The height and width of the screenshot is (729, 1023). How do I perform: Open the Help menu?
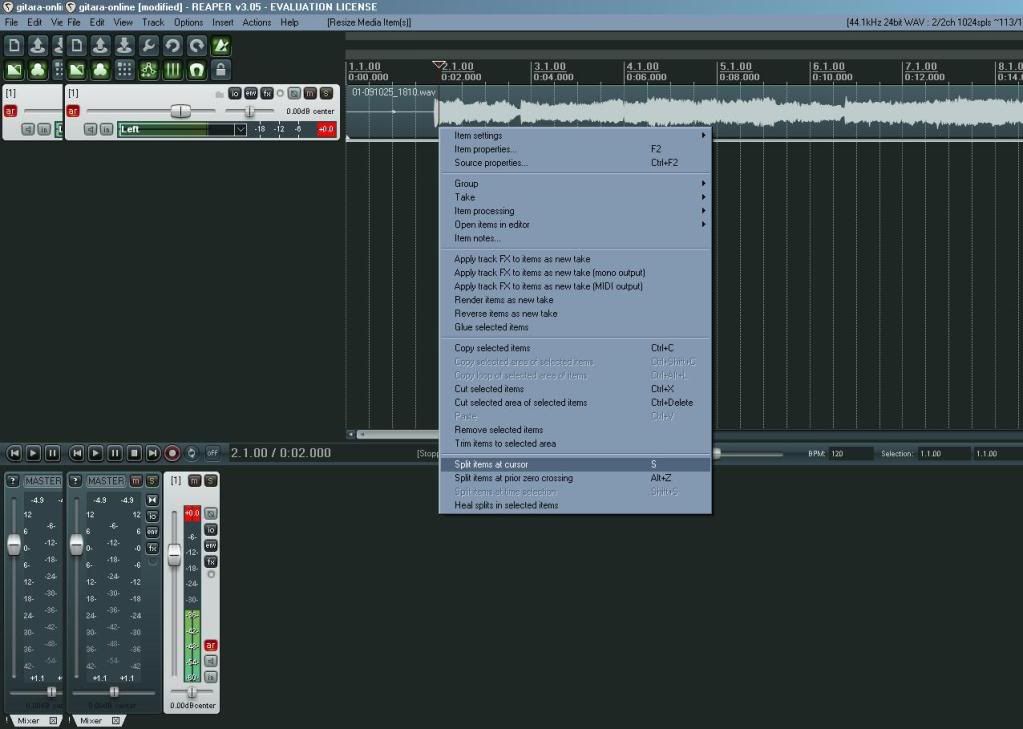[x=289, y=22]
